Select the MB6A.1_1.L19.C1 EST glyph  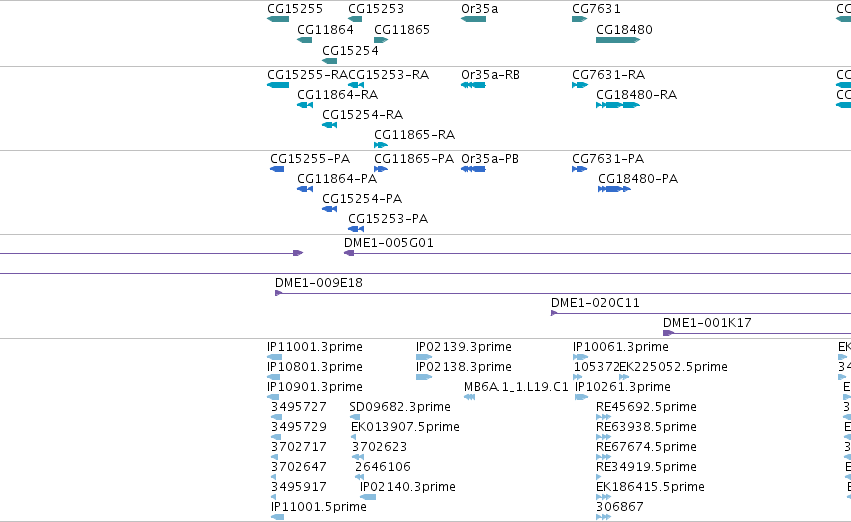pos(469,397)
